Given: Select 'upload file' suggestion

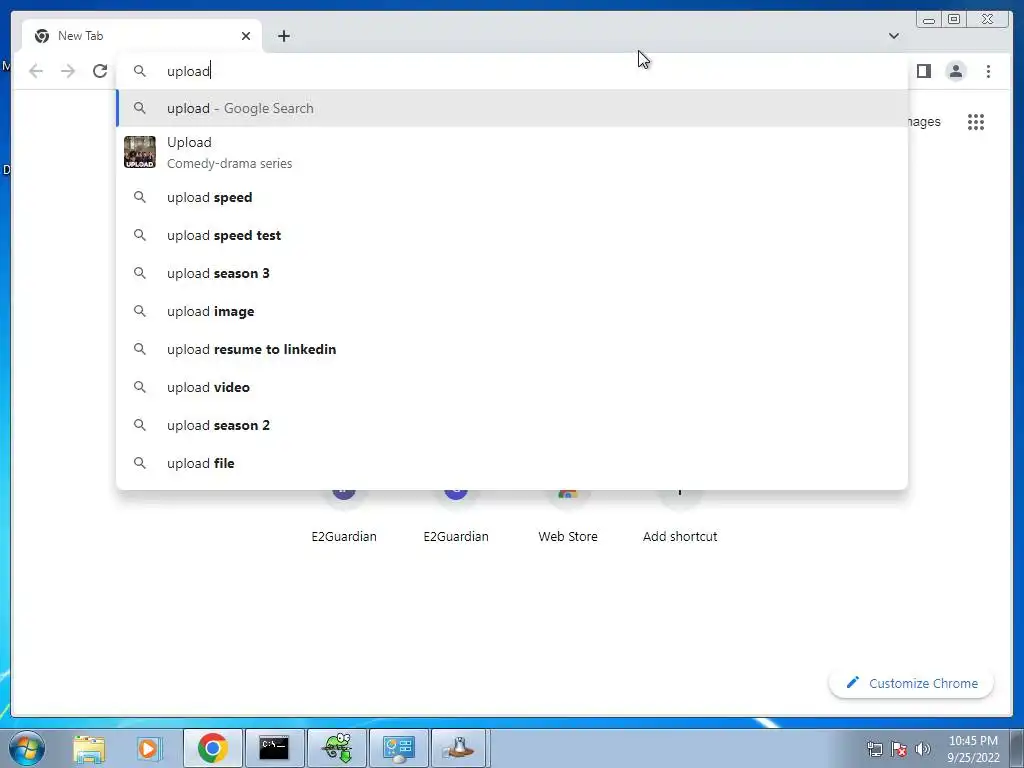Looking at the screenshot, I should pyautogui.click(x=513, y=463).
